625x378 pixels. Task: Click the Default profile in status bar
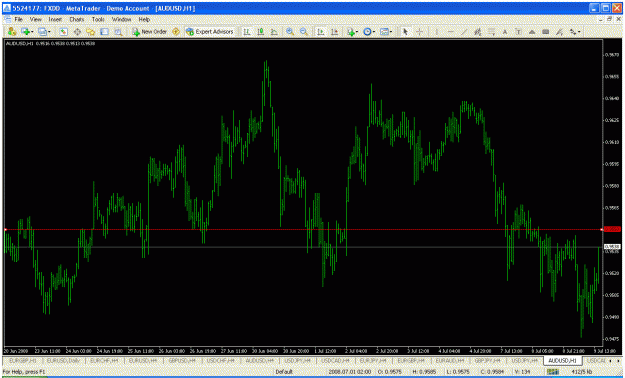tap(284, 372)
